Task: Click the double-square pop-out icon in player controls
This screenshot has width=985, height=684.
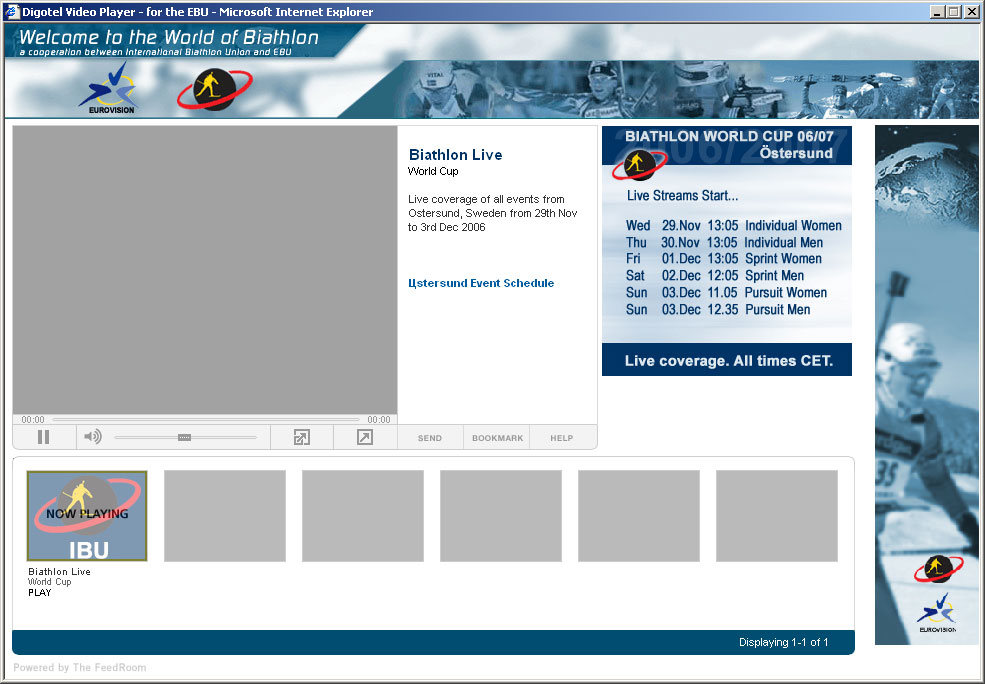Action: click(x=302, y=437)
